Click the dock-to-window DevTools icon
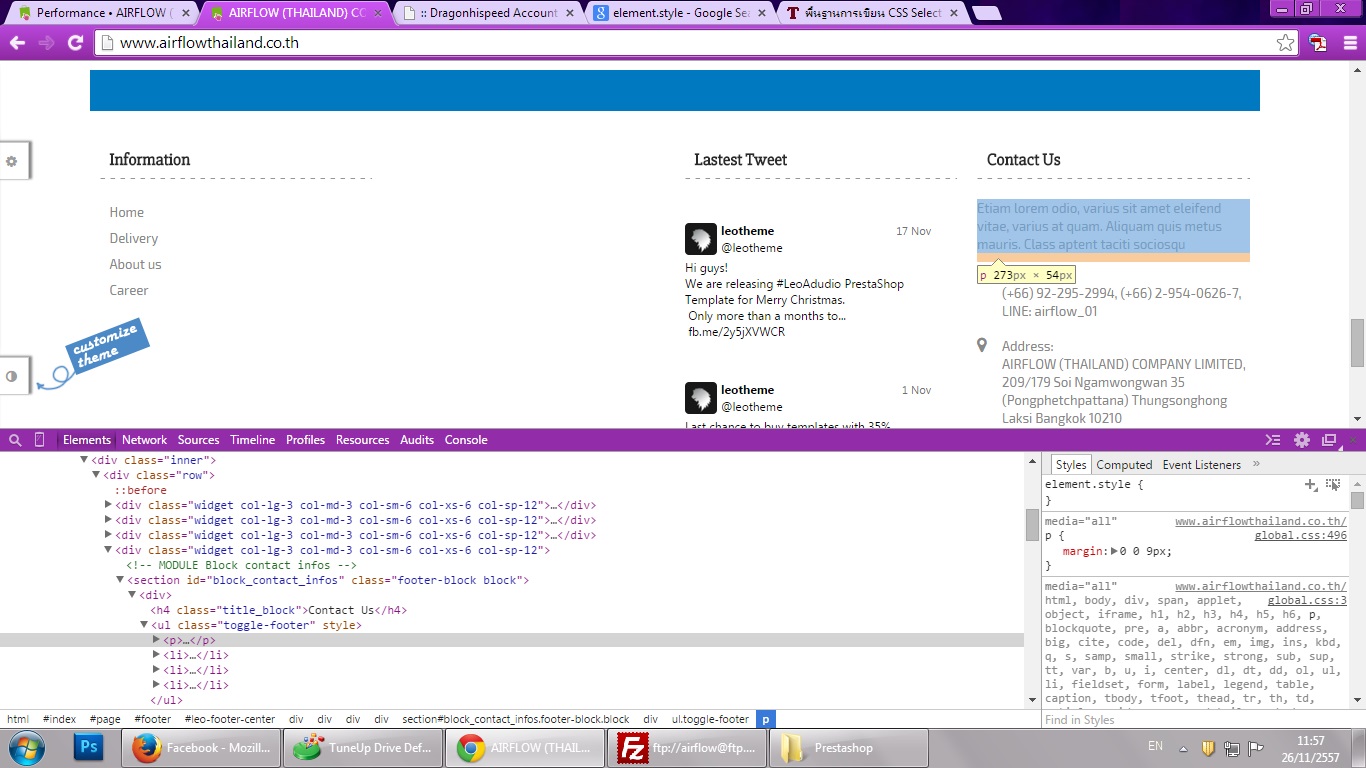This screenshot has width=1366, height=768. click(1329, 440)
